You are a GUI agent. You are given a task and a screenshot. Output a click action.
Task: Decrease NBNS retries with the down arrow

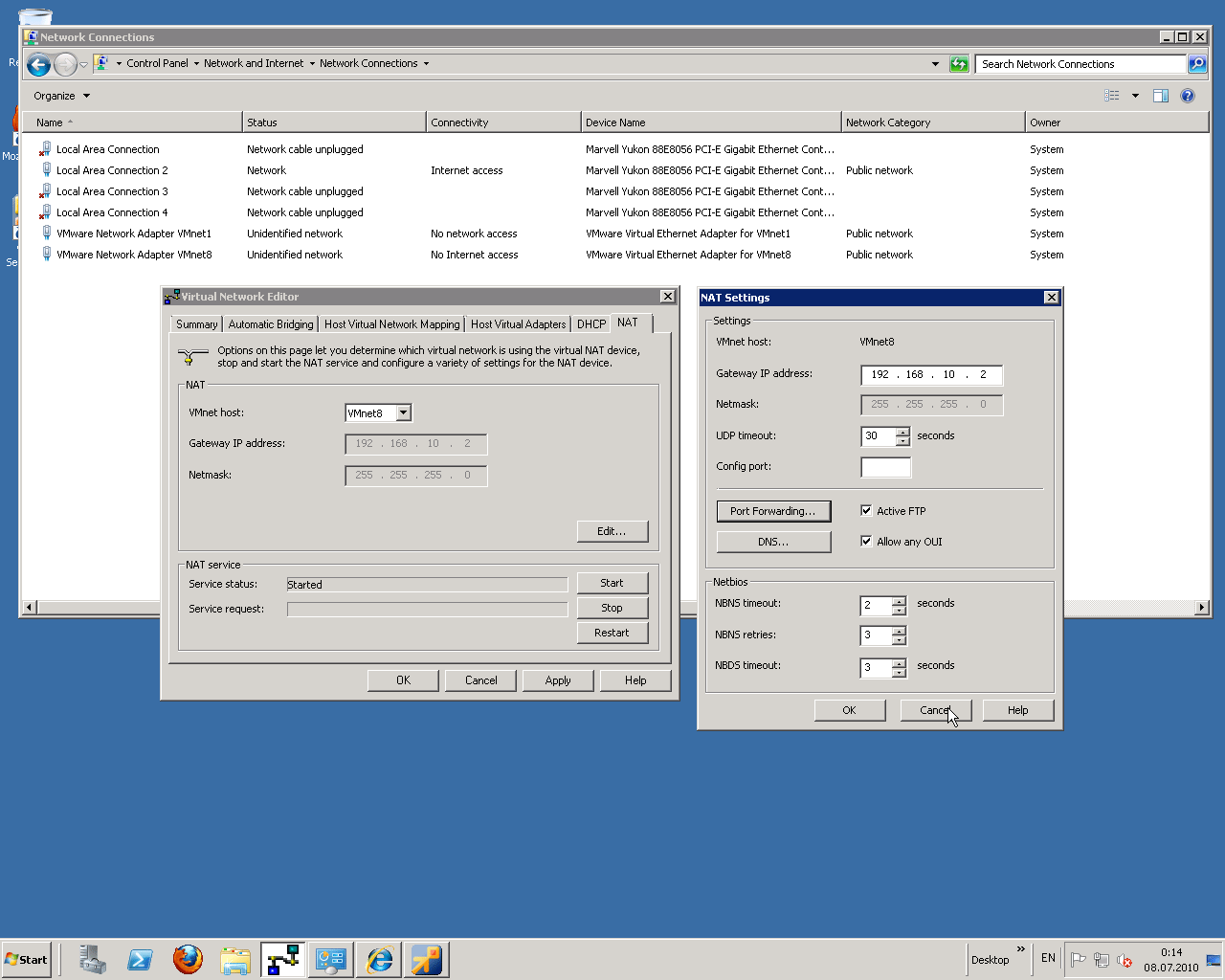(899, 640)
